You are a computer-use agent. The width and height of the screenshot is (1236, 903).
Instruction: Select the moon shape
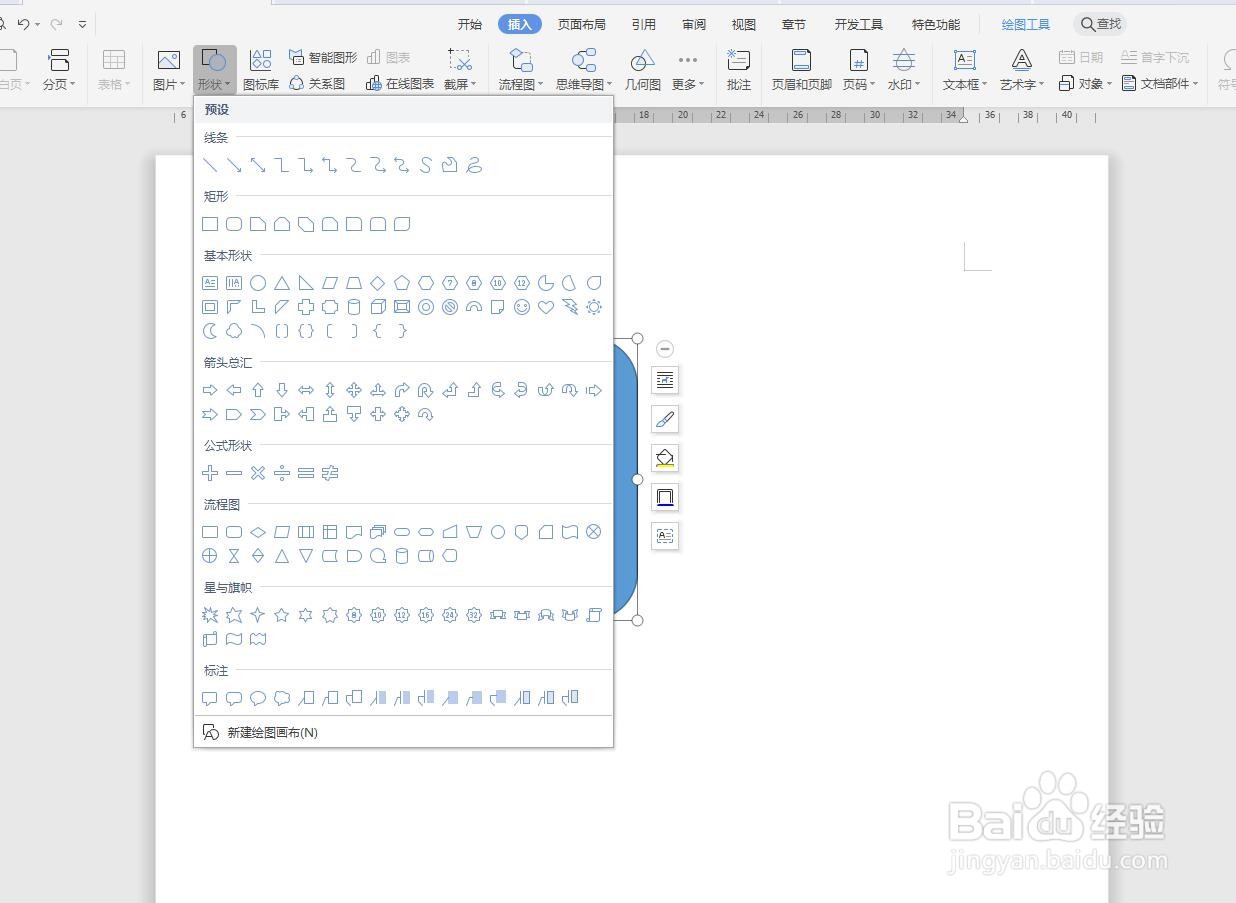click(210, 331)
